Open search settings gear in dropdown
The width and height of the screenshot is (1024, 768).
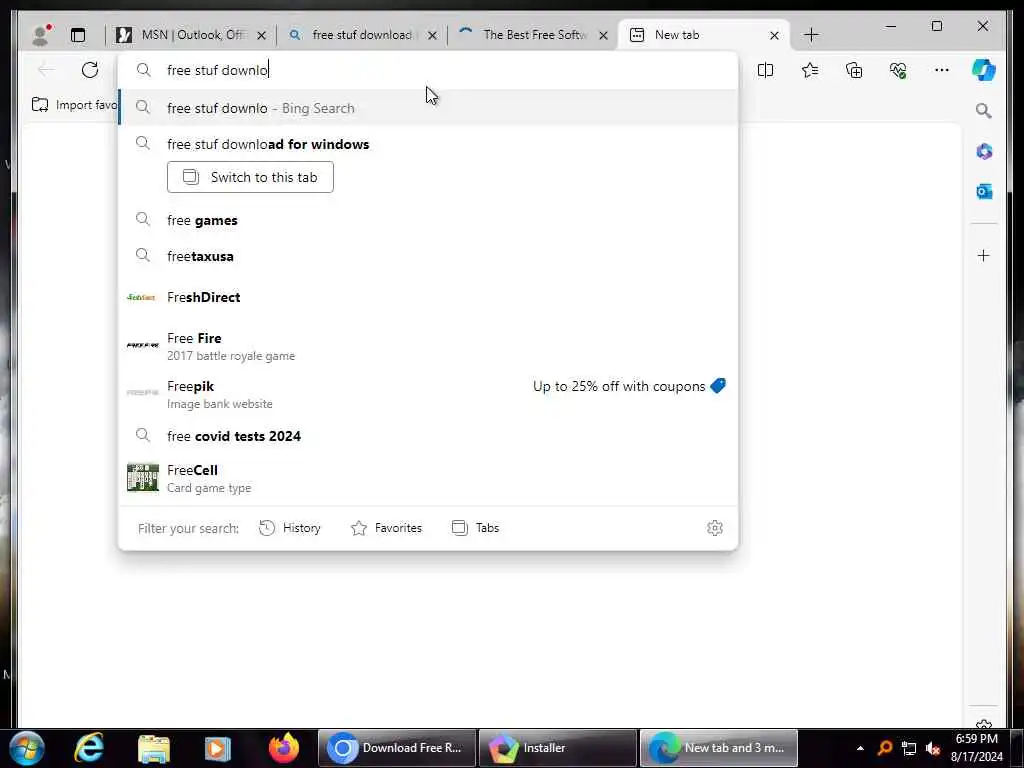(x=714, y=528)
